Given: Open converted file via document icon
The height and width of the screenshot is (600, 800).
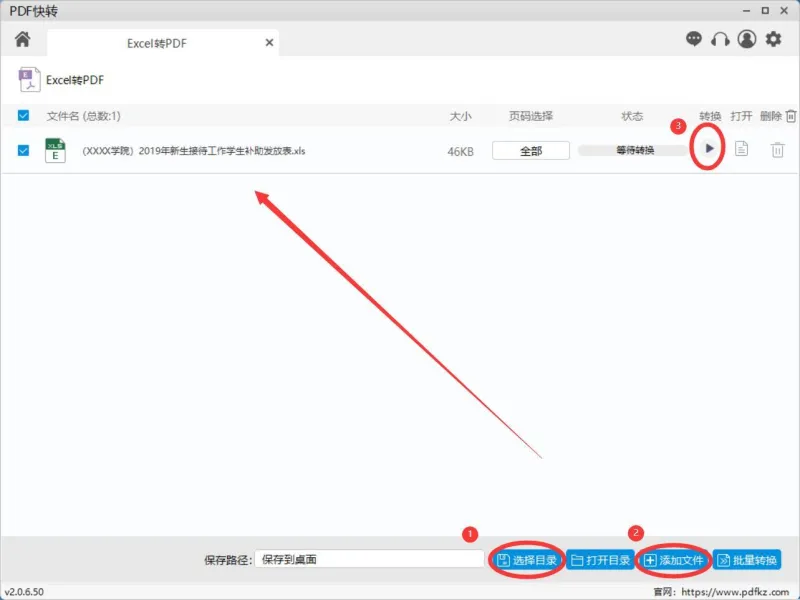Looking at the screenshot, I should [741, 149].
